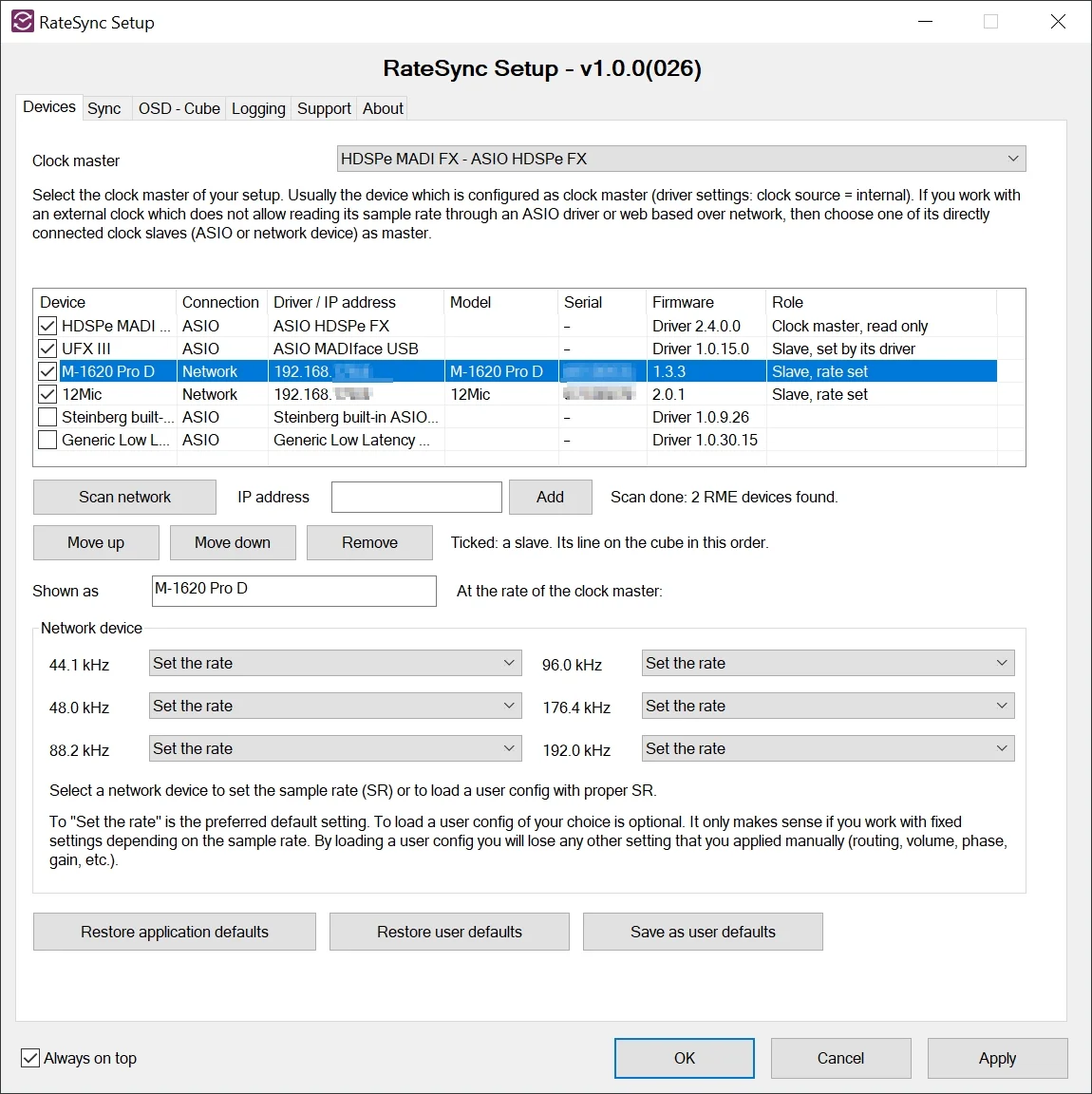
Task: Select the Devices tab
Action: click(48, 107)
